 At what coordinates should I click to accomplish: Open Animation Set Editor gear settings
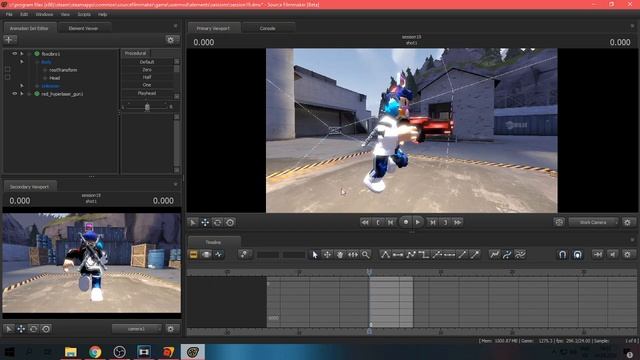tap(171, 40)
